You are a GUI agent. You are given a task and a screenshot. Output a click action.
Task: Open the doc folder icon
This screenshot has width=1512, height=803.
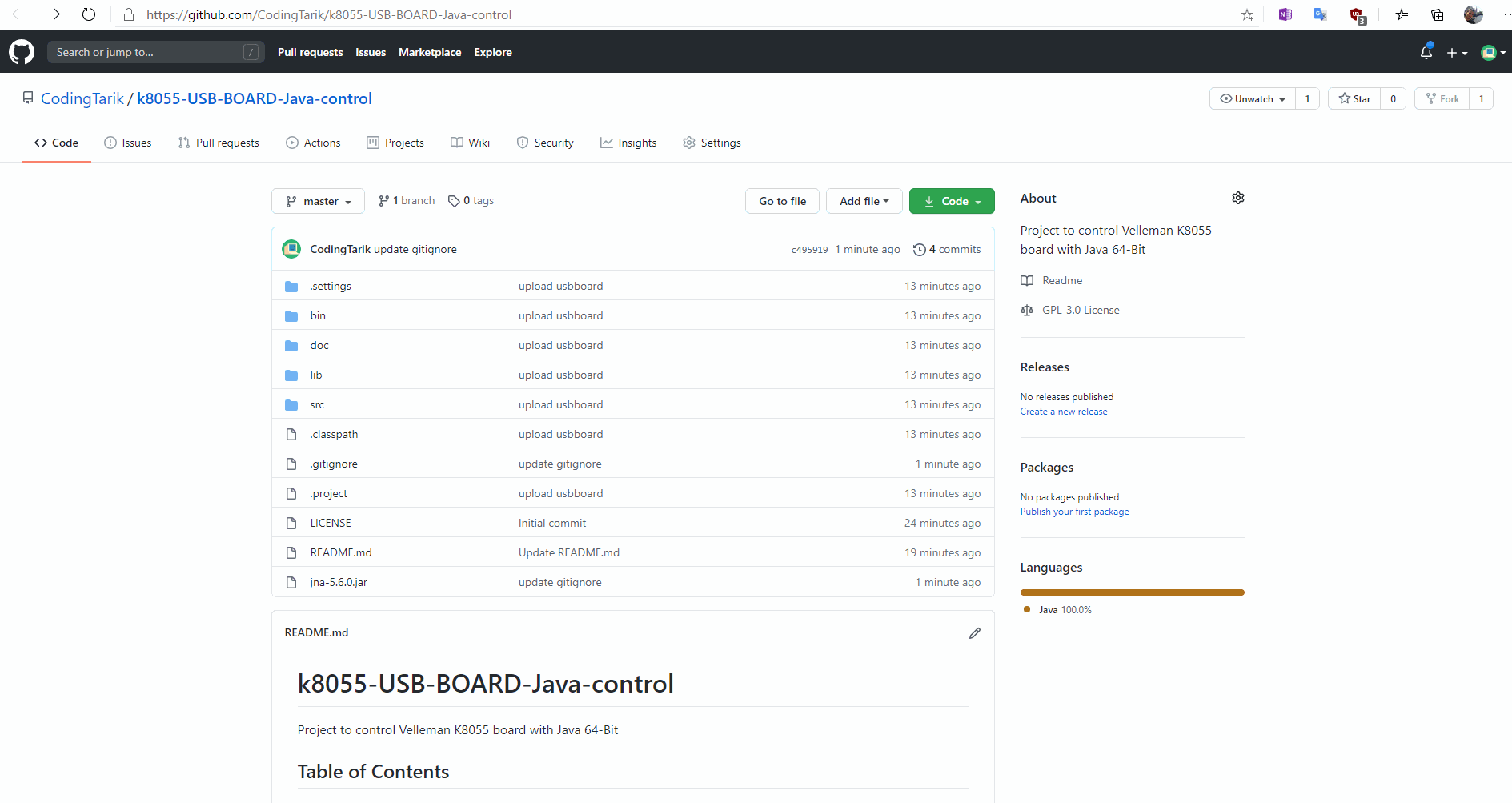(x=291, y=346)
